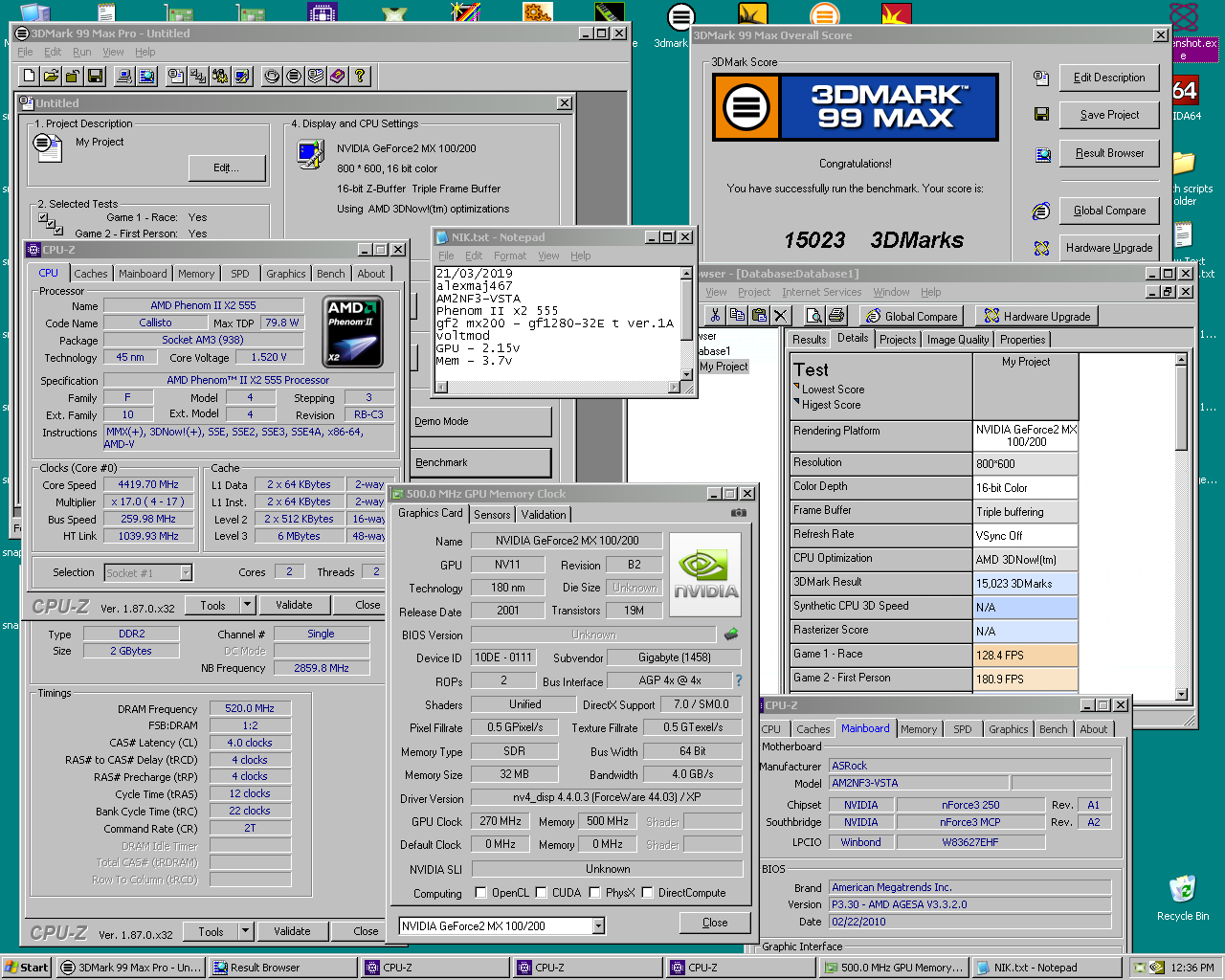Click the Print Preview icon in Result Browser

(x=813, y=315)
